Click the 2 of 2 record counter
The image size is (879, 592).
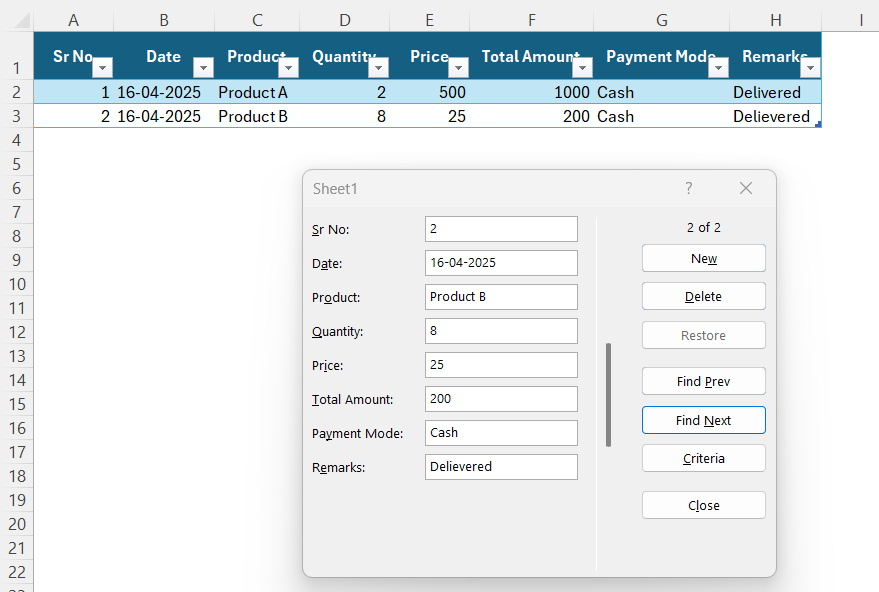(704, 228)
